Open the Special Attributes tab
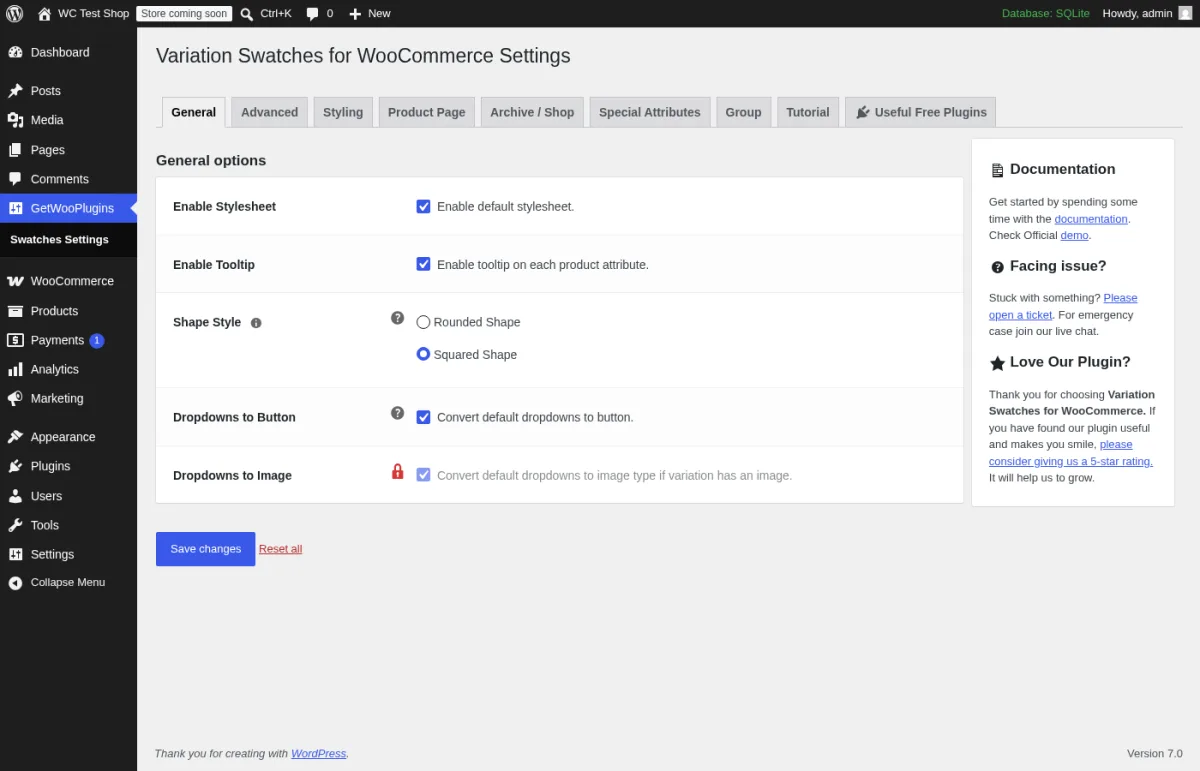The height and width of the screenshot is (771, 1200). (x=650, y=112)
